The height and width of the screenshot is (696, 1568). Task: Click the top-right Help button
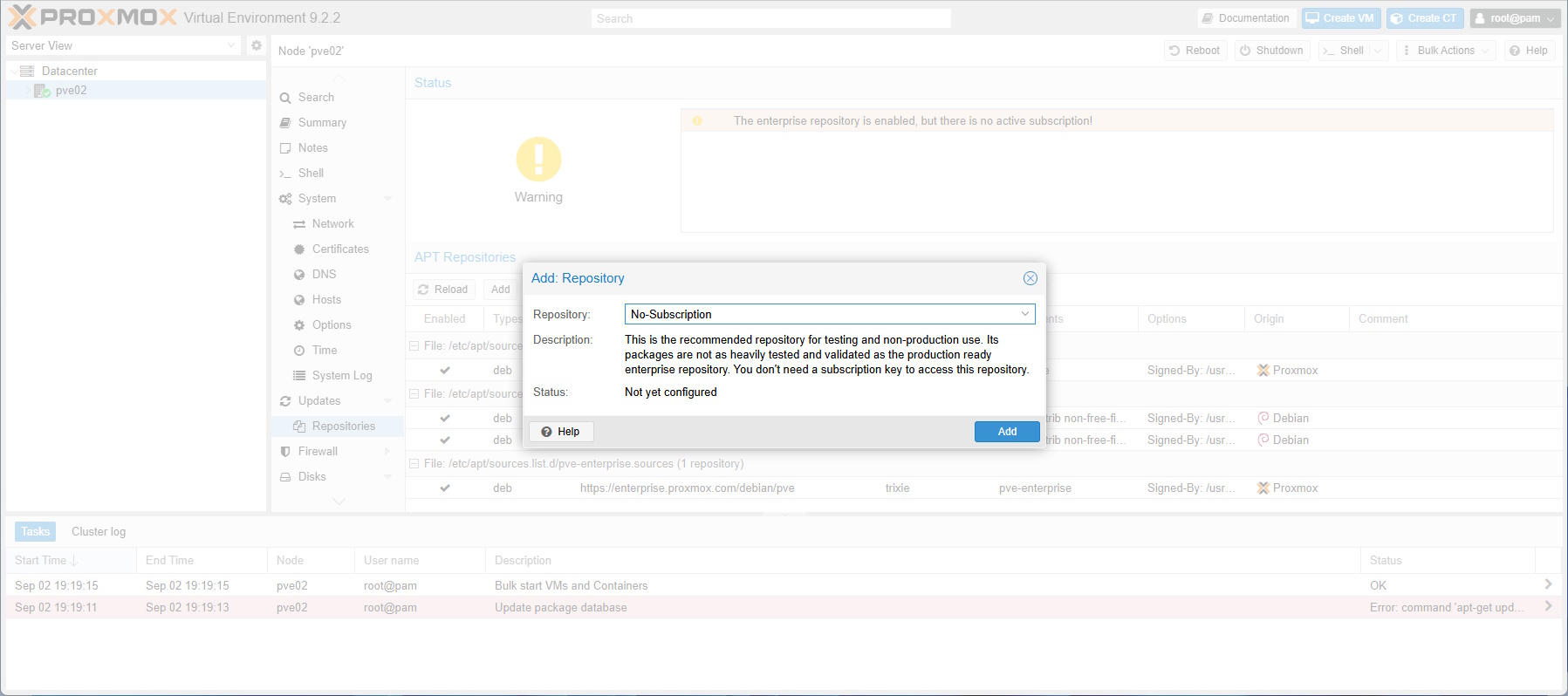coord(1529,51)
